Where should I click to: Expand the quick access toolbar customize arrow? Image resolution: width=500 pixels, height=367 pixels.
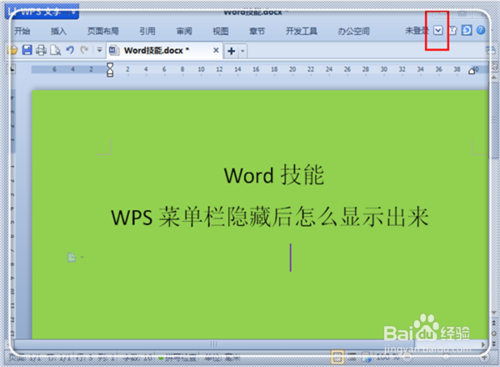point(99,50)
